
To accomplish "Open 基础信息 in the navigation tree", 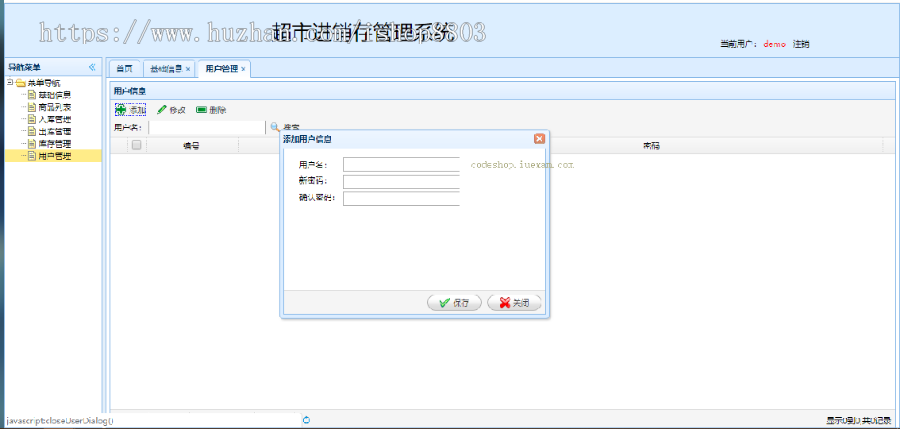I will pos(54,95).
